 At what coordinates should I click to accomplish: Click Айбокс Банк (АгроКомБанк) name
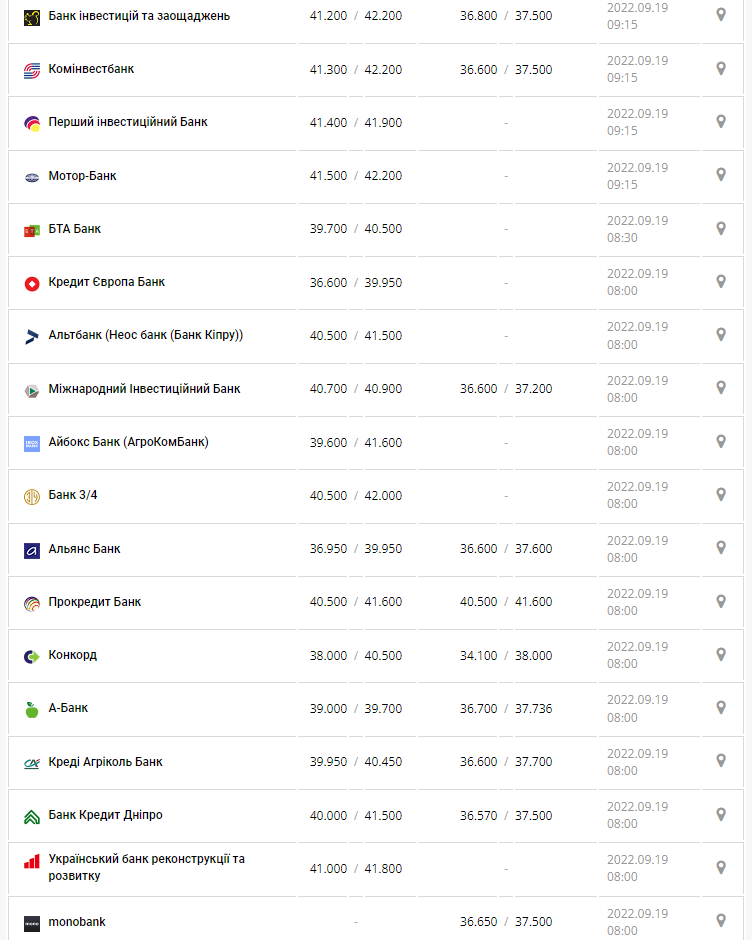click(x=128, y=442)
